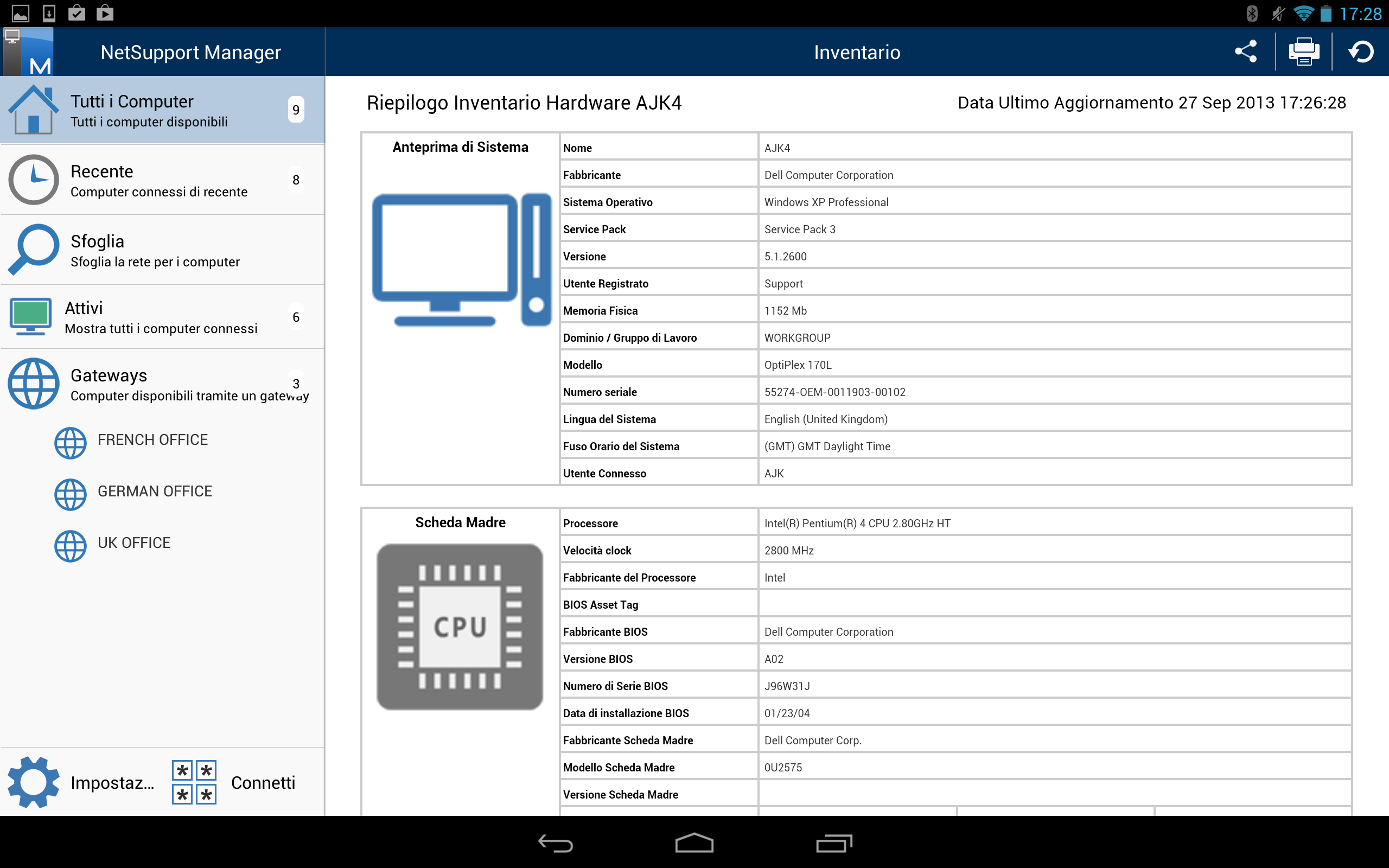Tap the picture notification icon in status bar
The height and width of the screenshot is (868, 1389).
point(21,13)
